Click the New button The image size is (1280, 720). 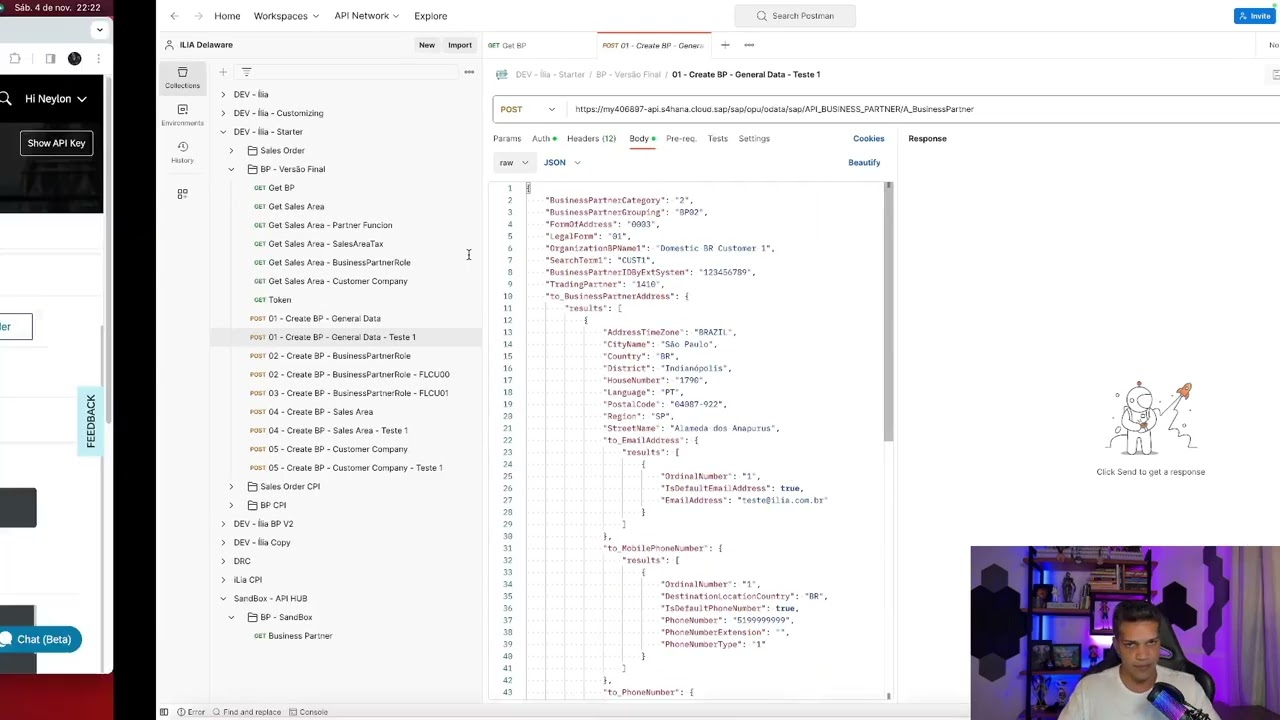coord(427,45)
